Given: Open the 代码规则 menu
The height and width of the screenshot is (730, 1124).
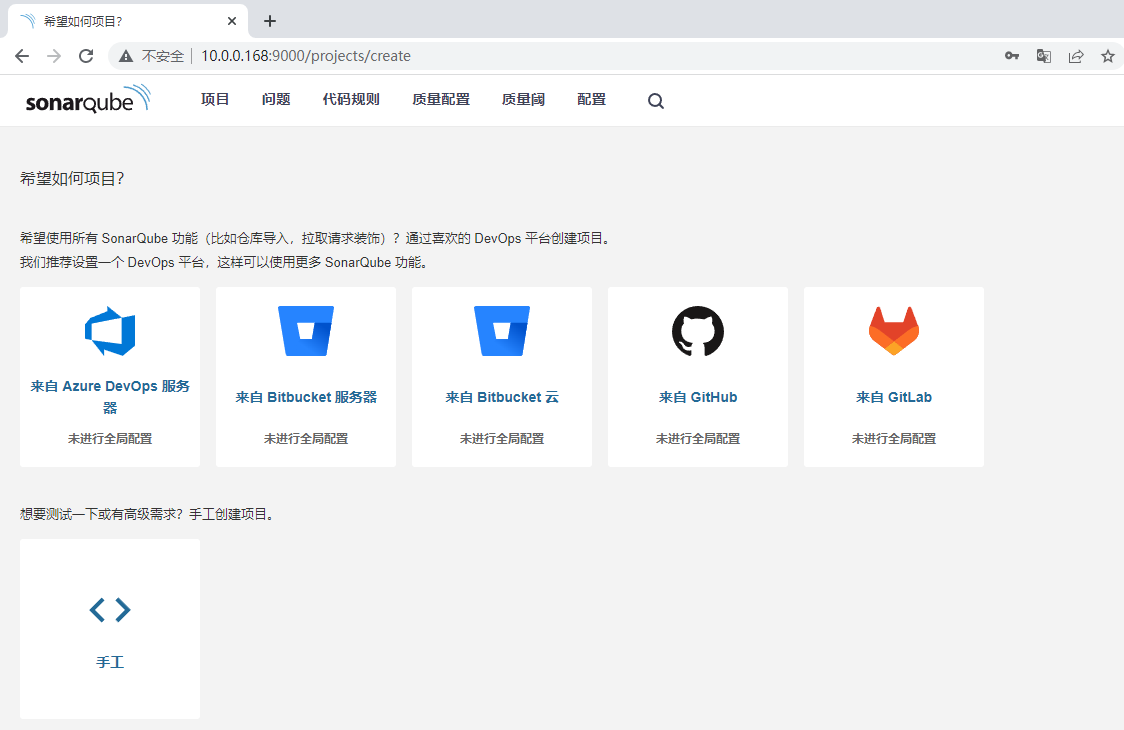Looking at the screenshot, I should (x=351, y=99).
